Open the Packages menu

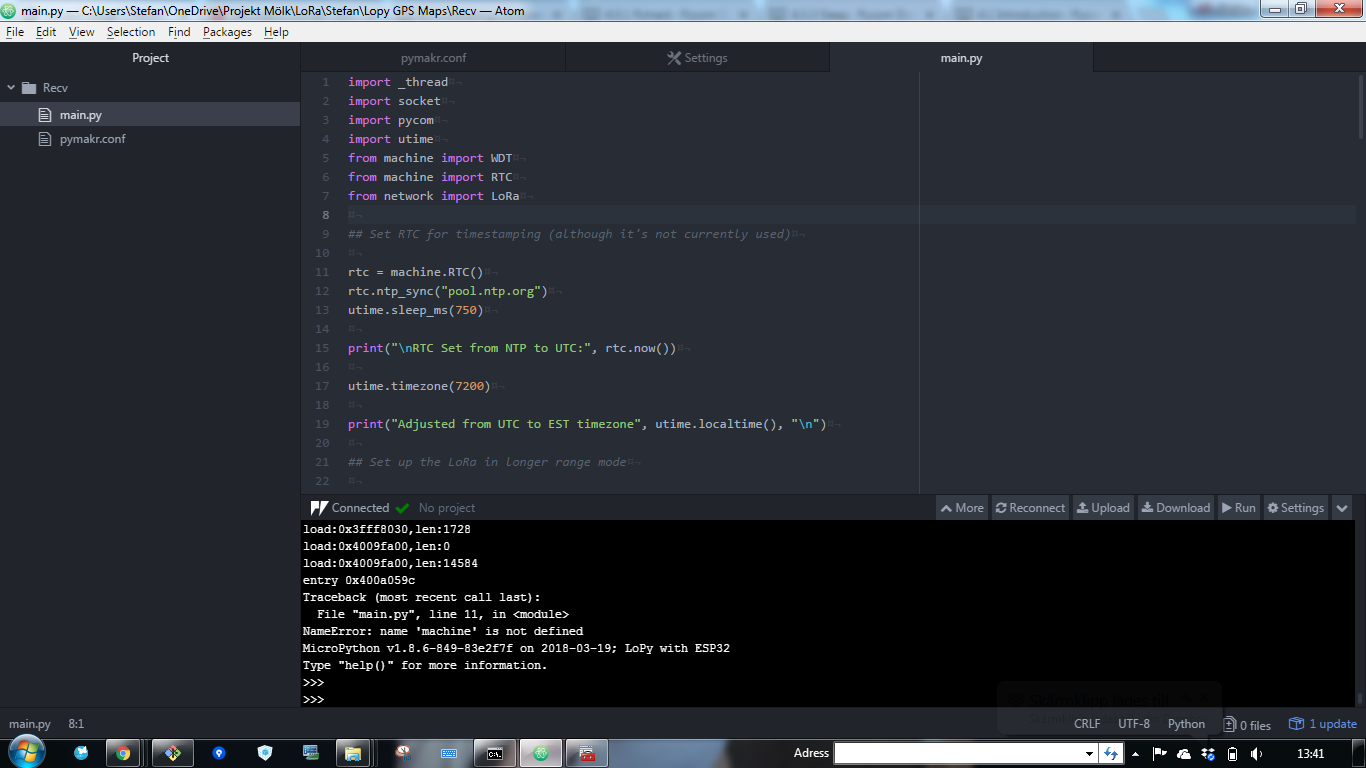pyautogui.click(x=227, y=32)
